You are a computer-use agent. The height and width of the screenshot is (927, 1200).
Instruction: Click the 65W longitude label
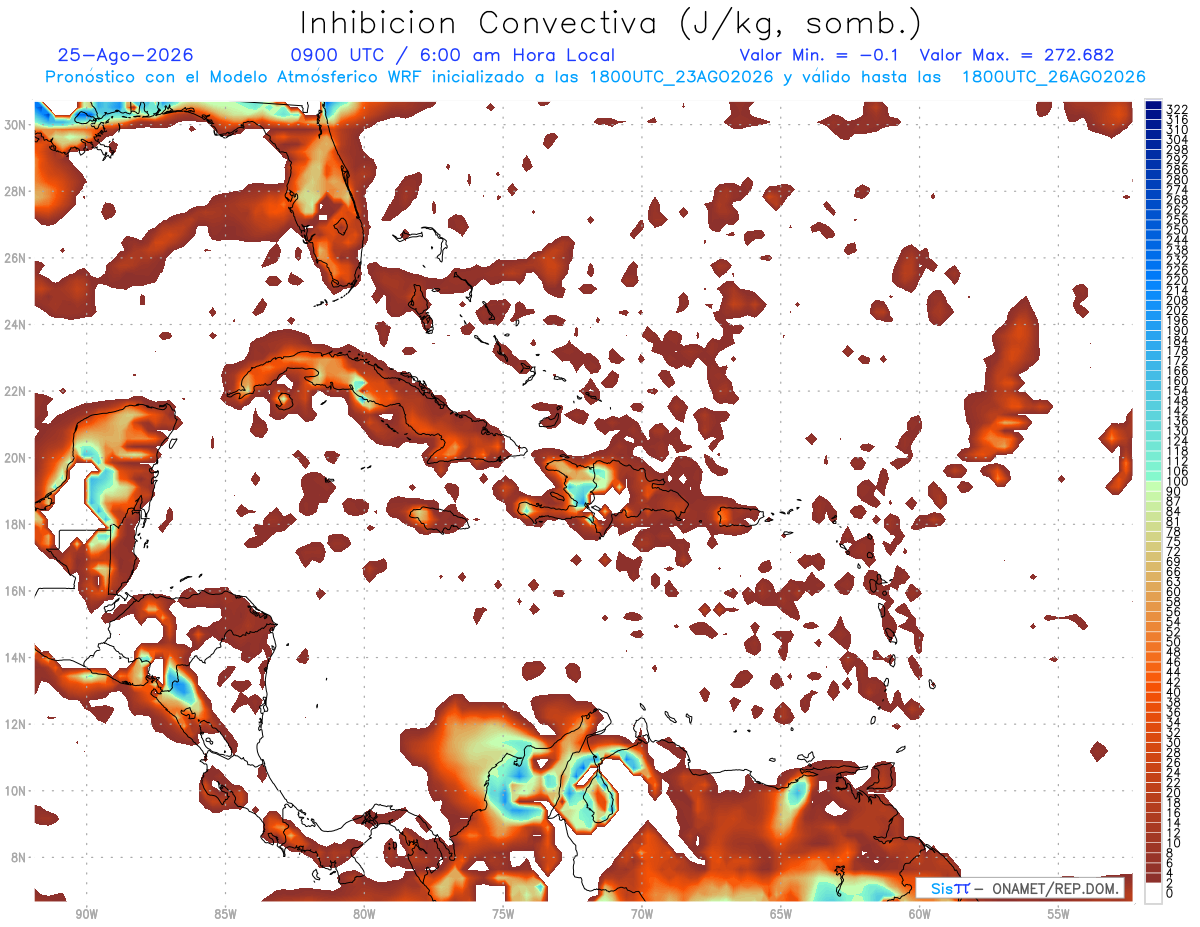[781, 914]
